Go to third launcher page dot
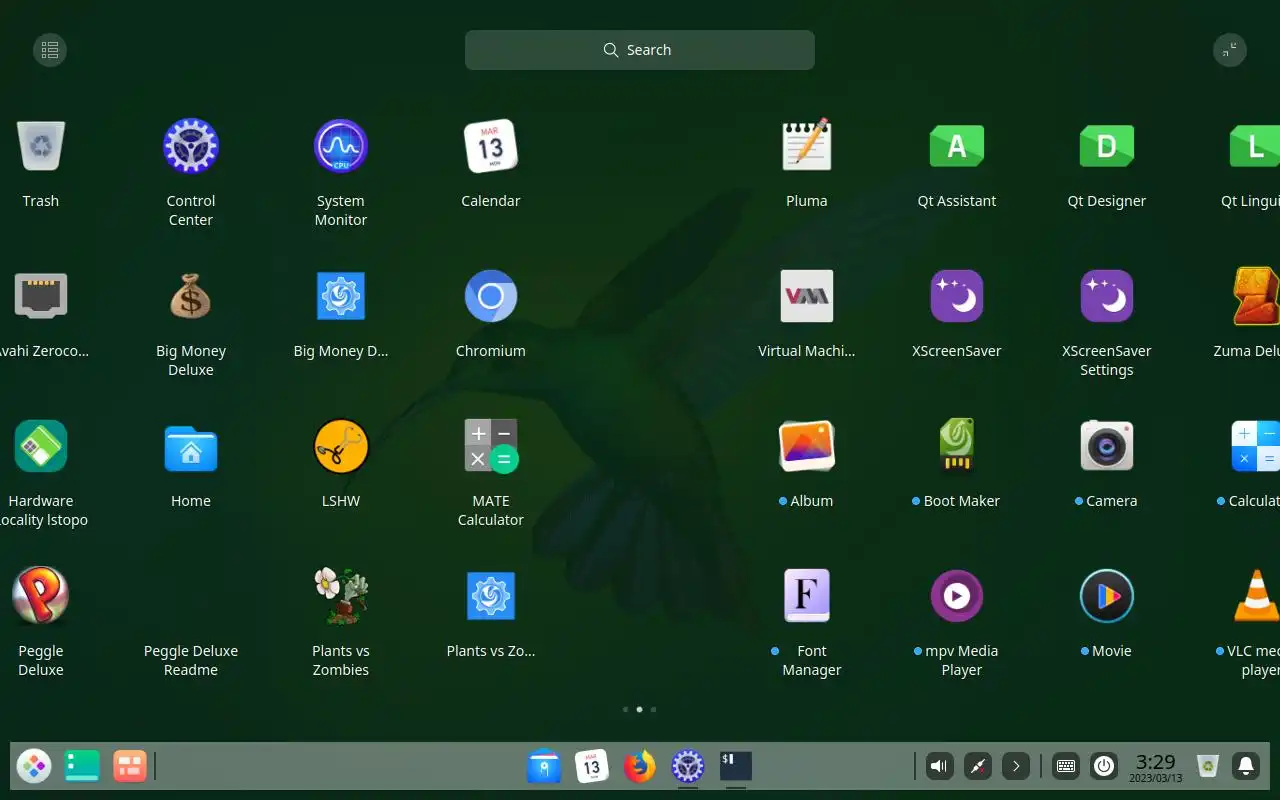The width and height of the screenshot is (1280, 800). [653, 710]
